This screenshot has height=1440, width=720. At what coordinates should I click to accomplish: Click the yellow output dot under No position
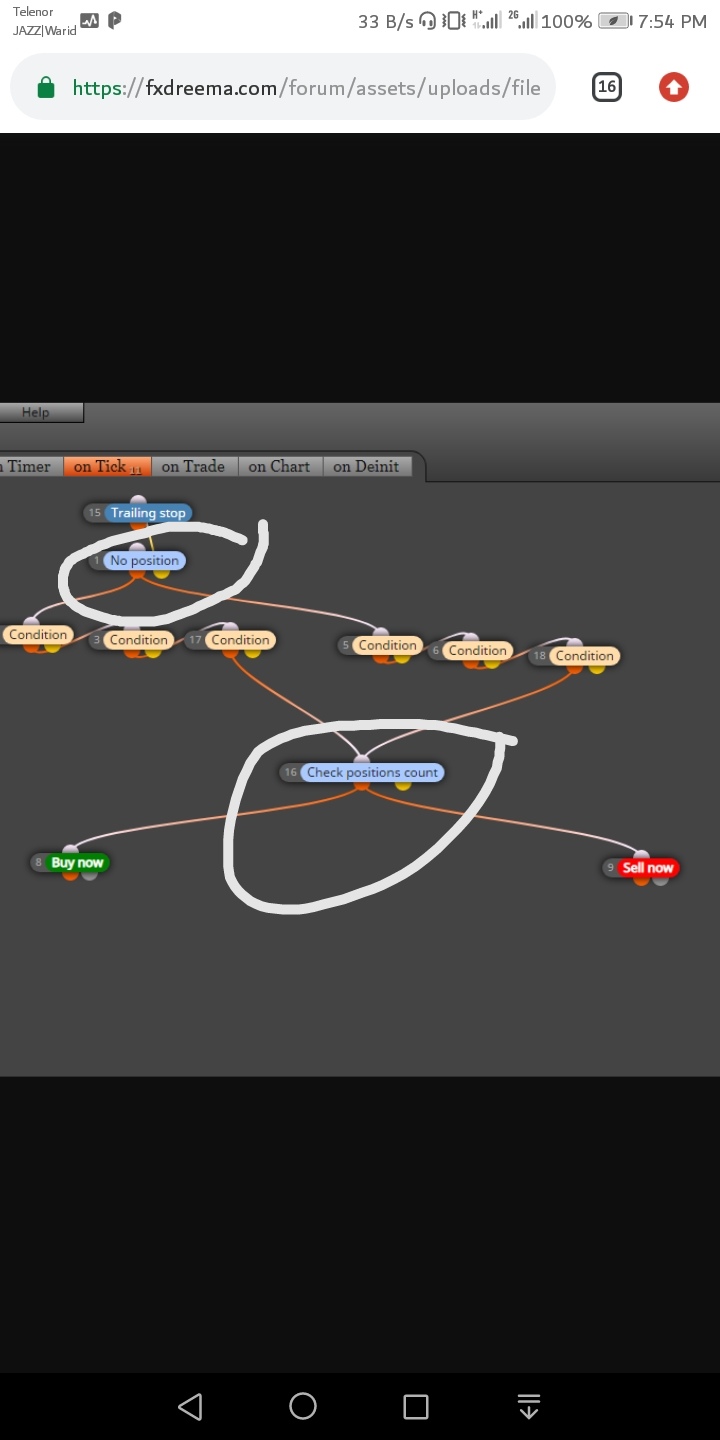click(162, 572)
